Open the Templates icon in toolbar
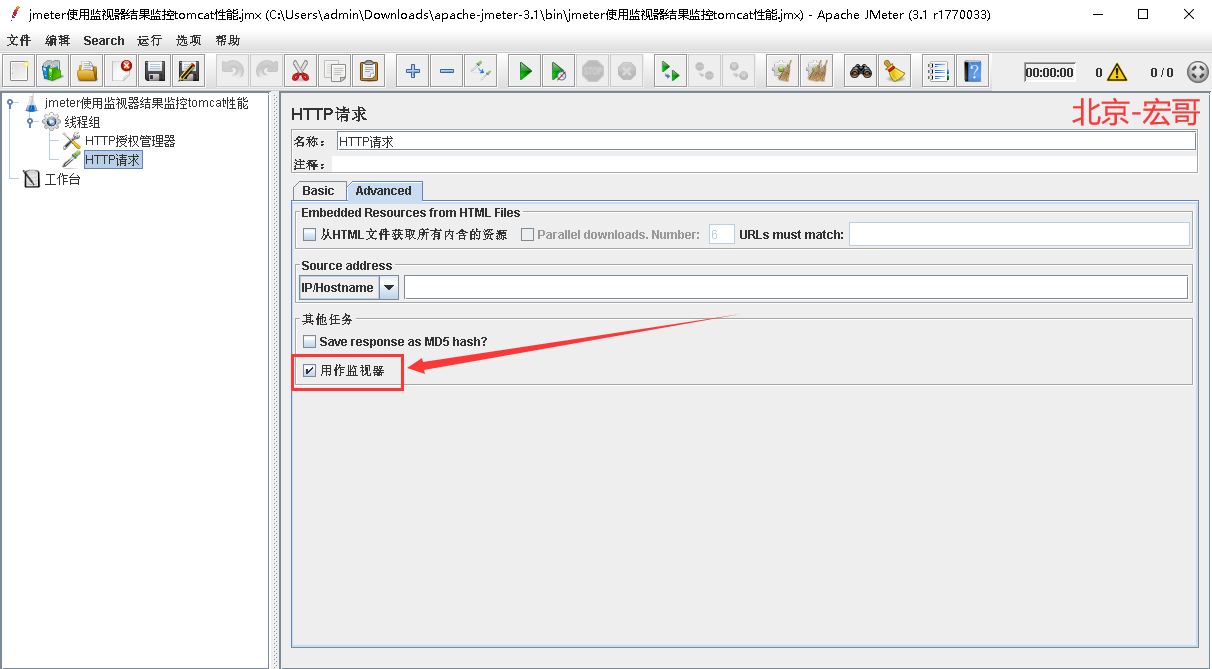 click(53, 71)
